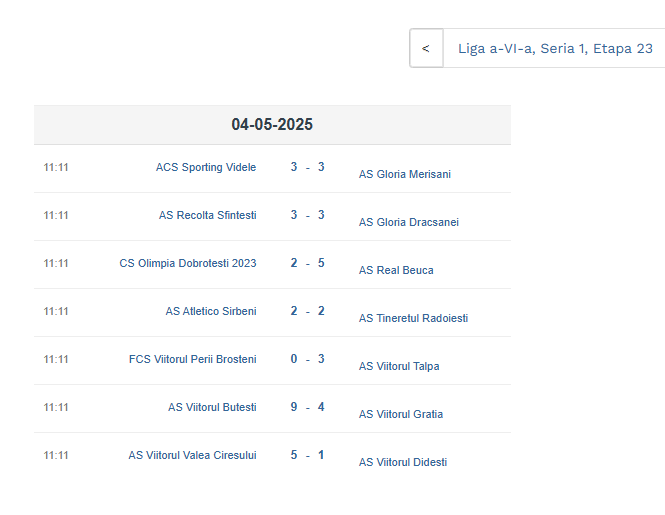This screenshot has width=665, height=515.
Task: Open the FCS Viitorul Perii Brosteni link
Action: (x=193, y=359)
